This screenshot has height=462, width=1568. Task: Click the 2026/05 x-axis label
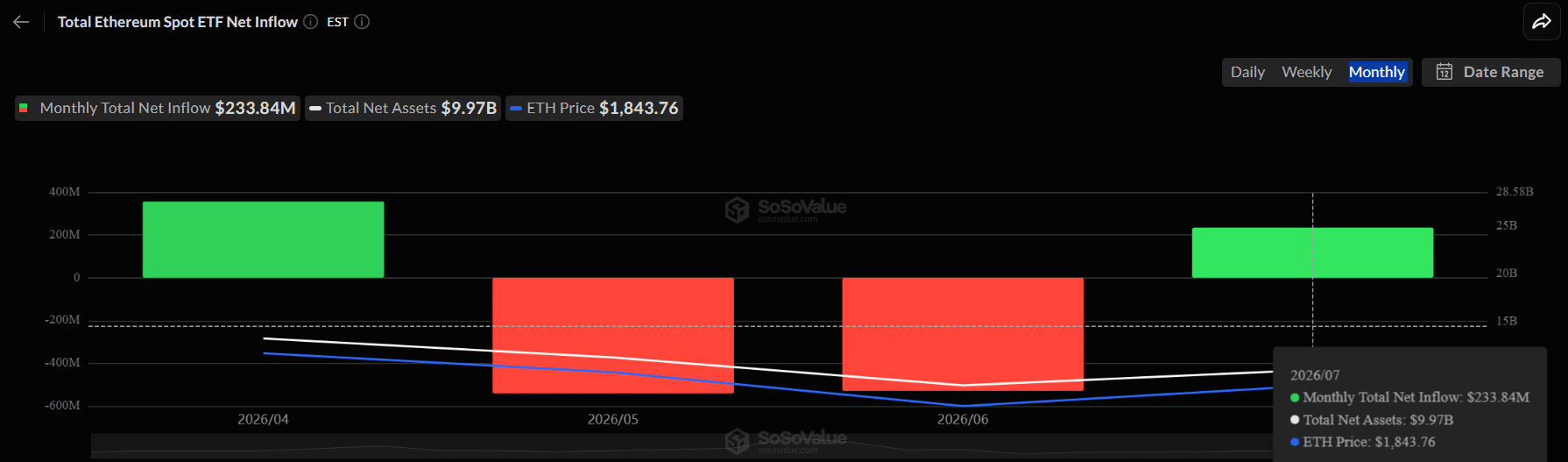pyautogui.click(x=613, y=419)
